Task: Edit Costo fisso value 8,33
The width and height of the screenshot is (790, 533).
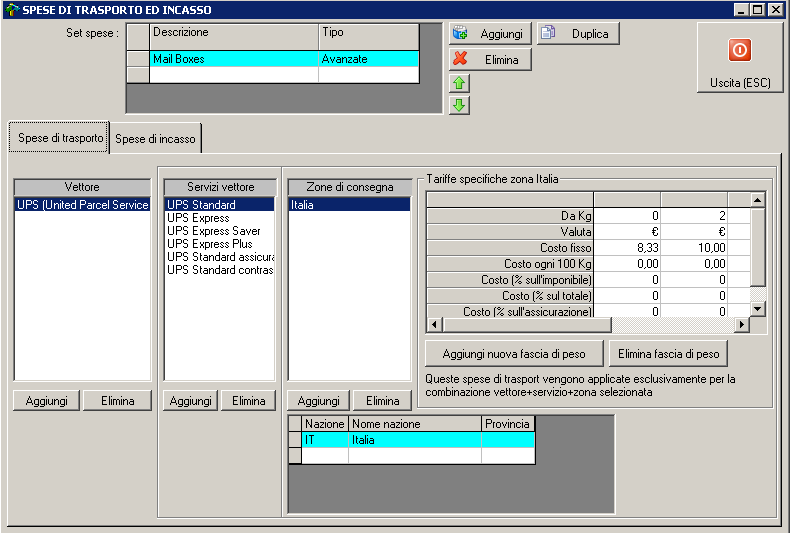Action: [627, 247]
